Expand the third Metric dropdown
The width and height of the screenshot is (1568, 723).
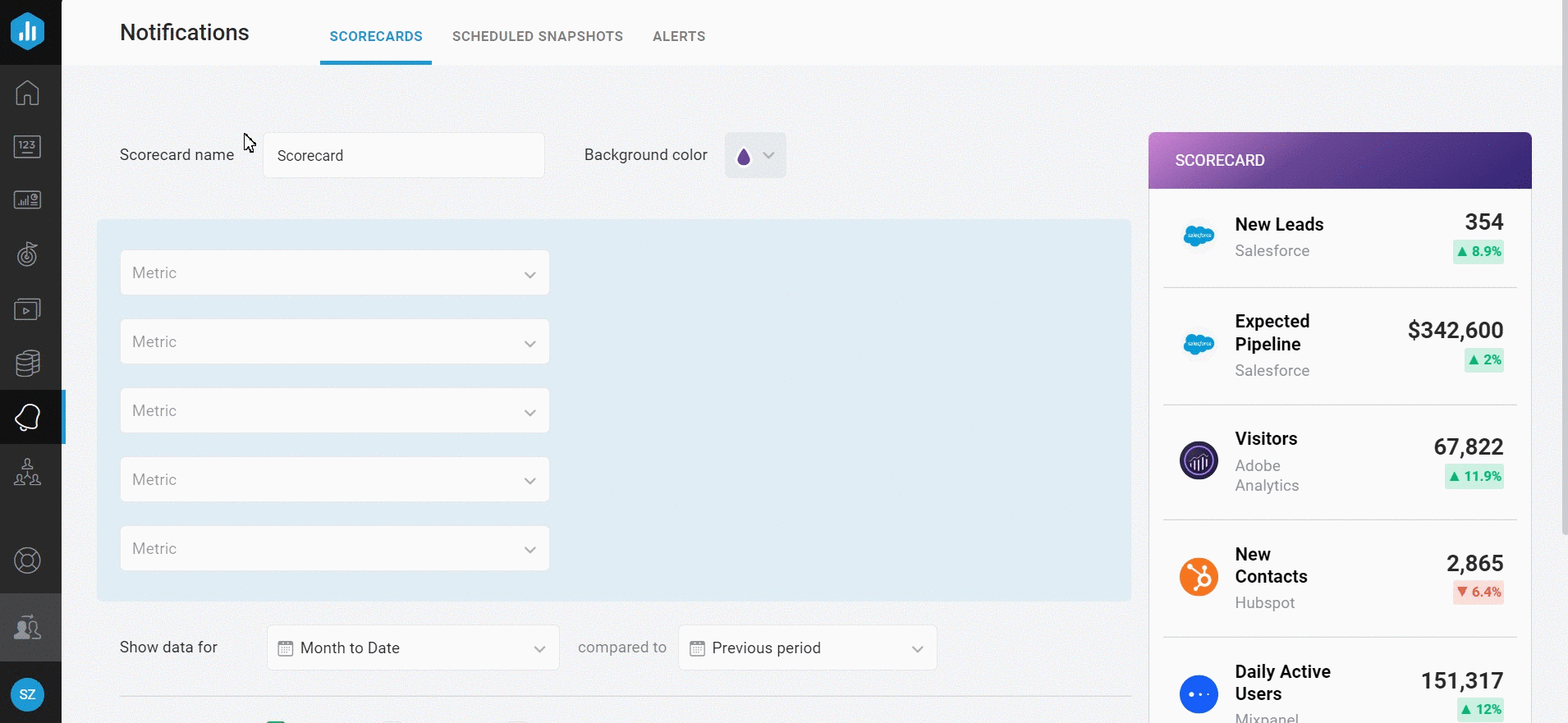[334, 411]
